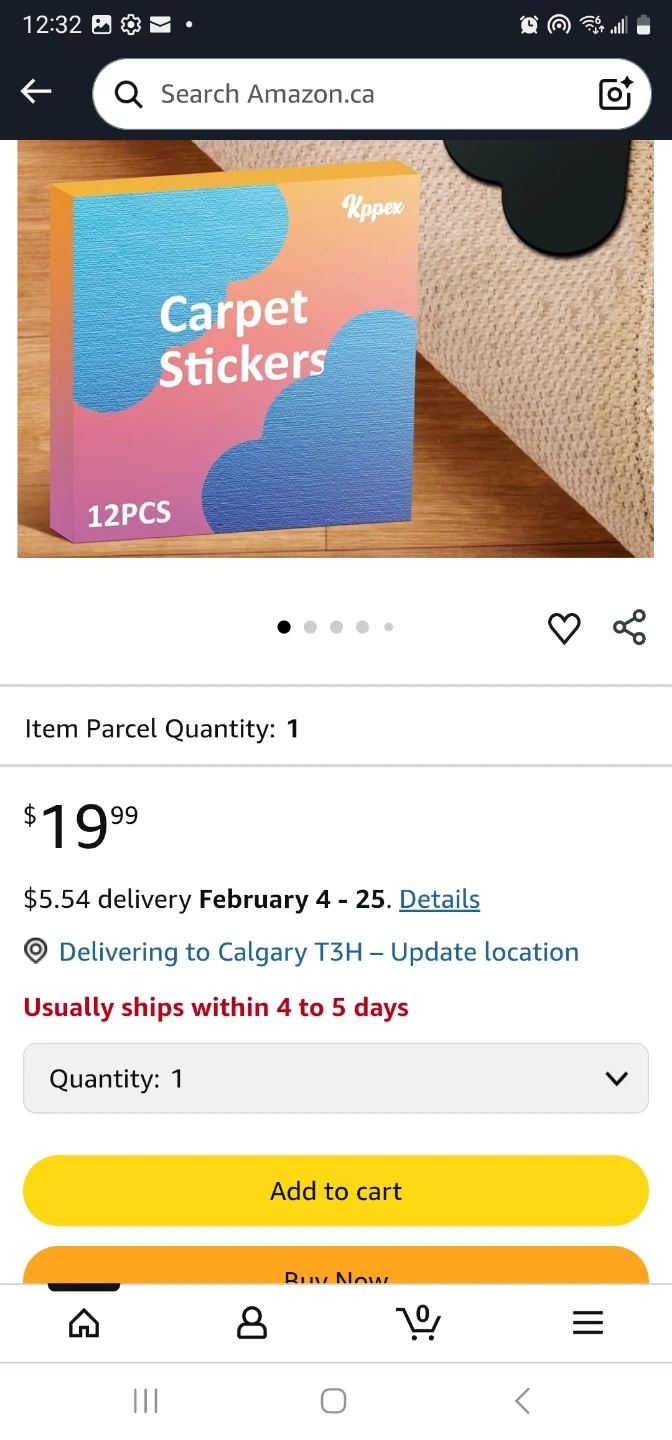672x1440 pixels.
Task: Tap the location pin icon
Action: point(36,952)
